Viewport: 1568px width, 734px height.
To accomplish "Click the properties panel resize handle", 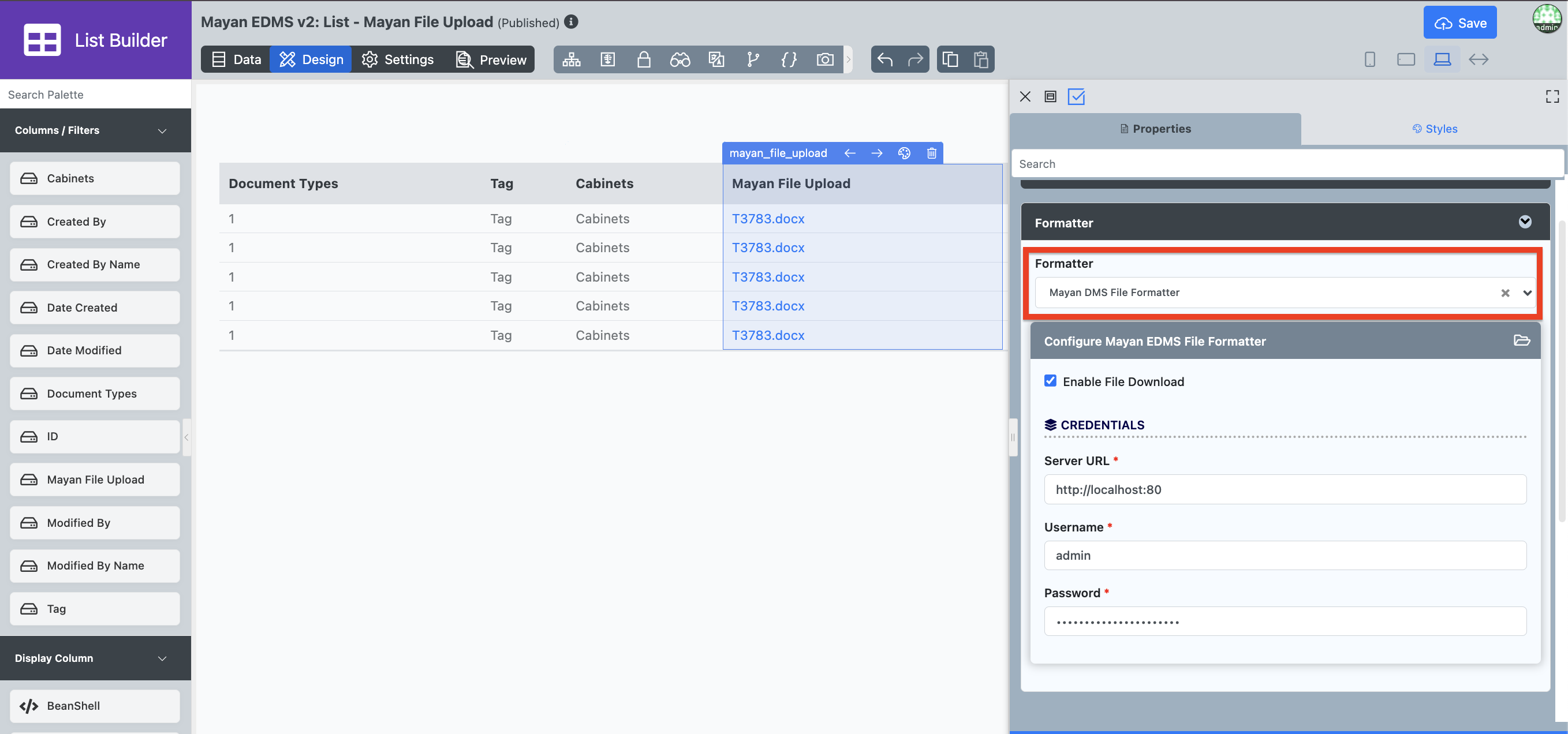I will [x=1013, y=437].
